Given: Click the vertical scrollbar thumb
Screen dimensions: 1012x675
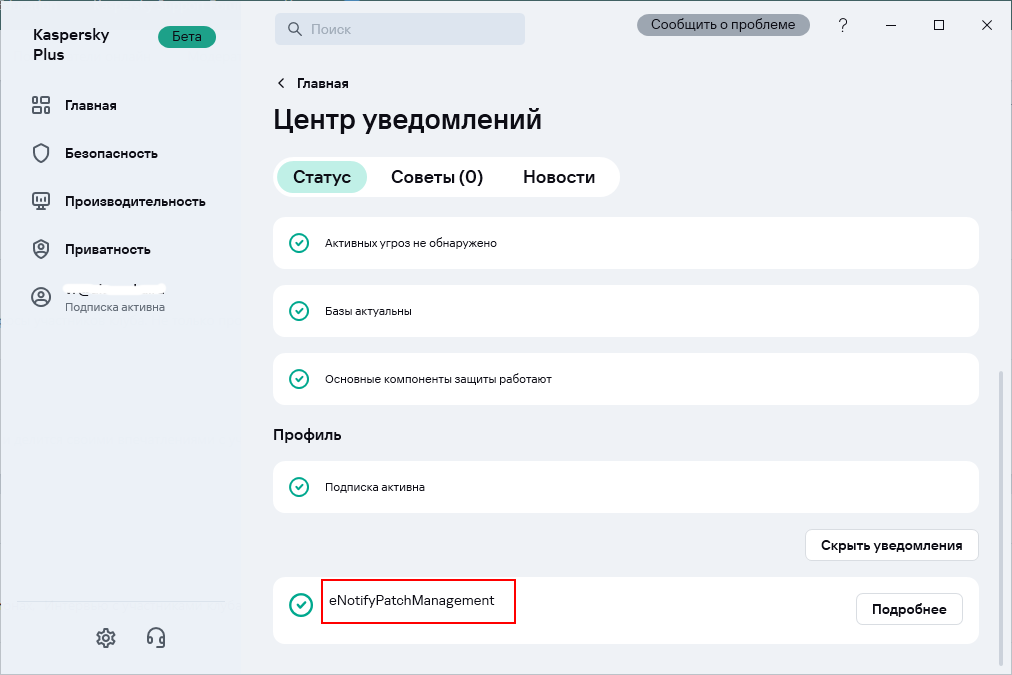Looking at the screenshot, I should coord(1001,516).
